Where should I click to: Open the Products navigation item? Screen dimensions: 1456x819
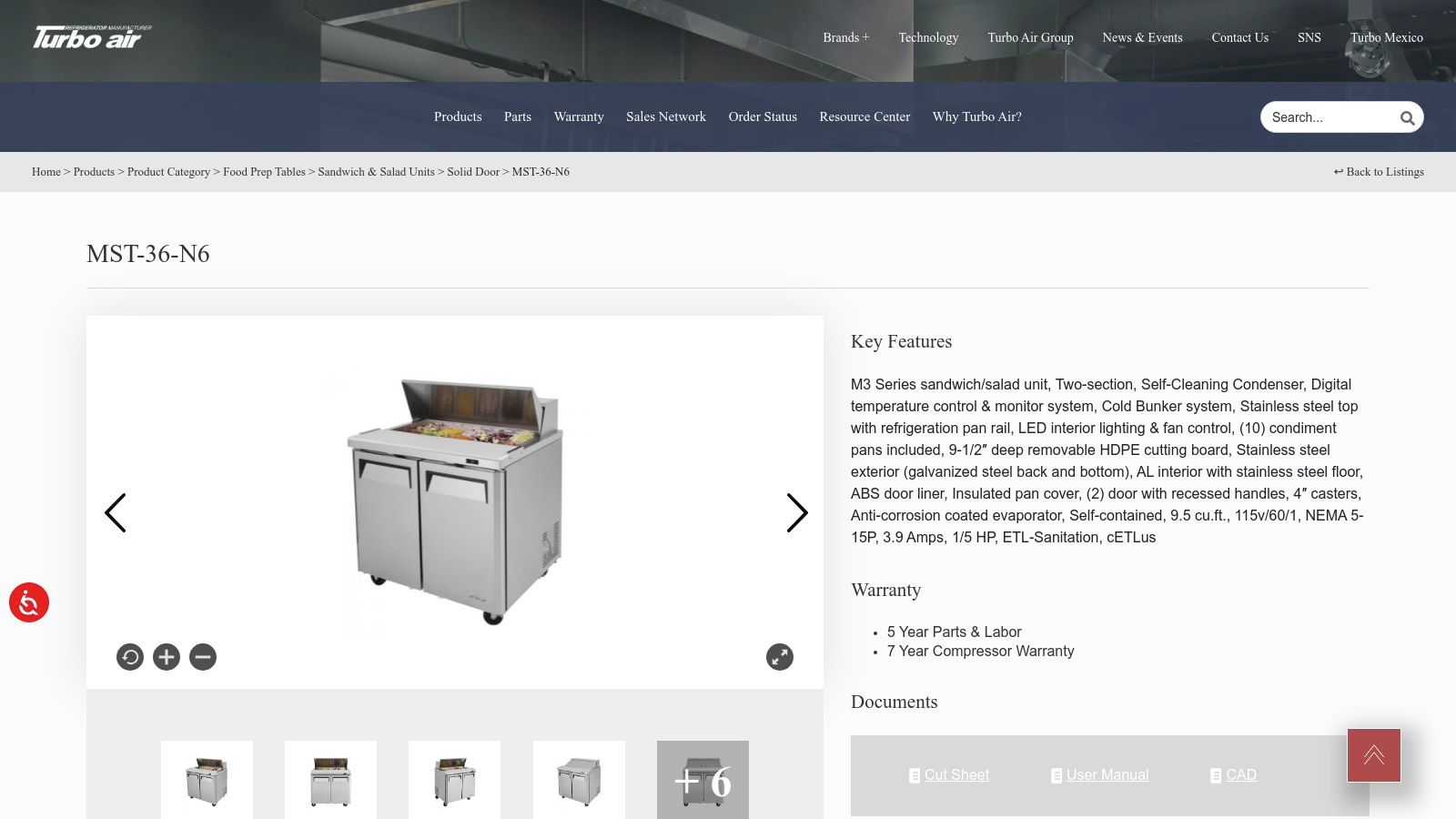pyautogui.click(x=458, y=116)
